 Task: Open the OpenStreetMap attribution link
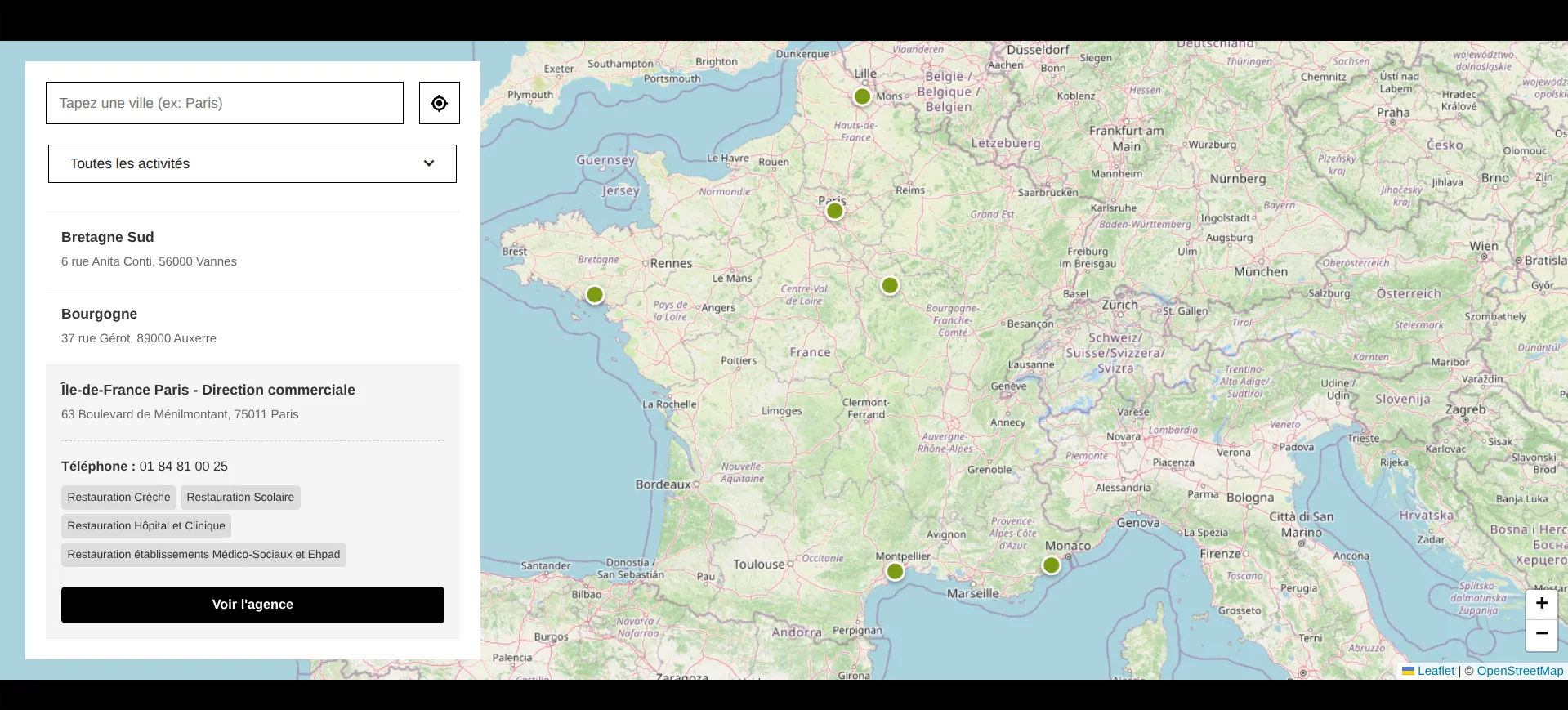click(x=1520, y=671)
